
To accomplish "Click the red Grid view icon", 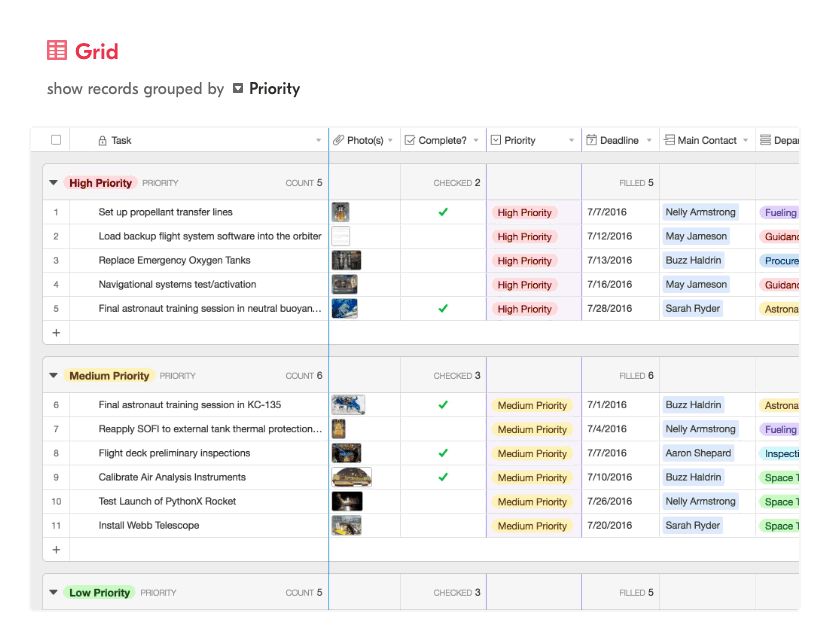I will 57,50.
